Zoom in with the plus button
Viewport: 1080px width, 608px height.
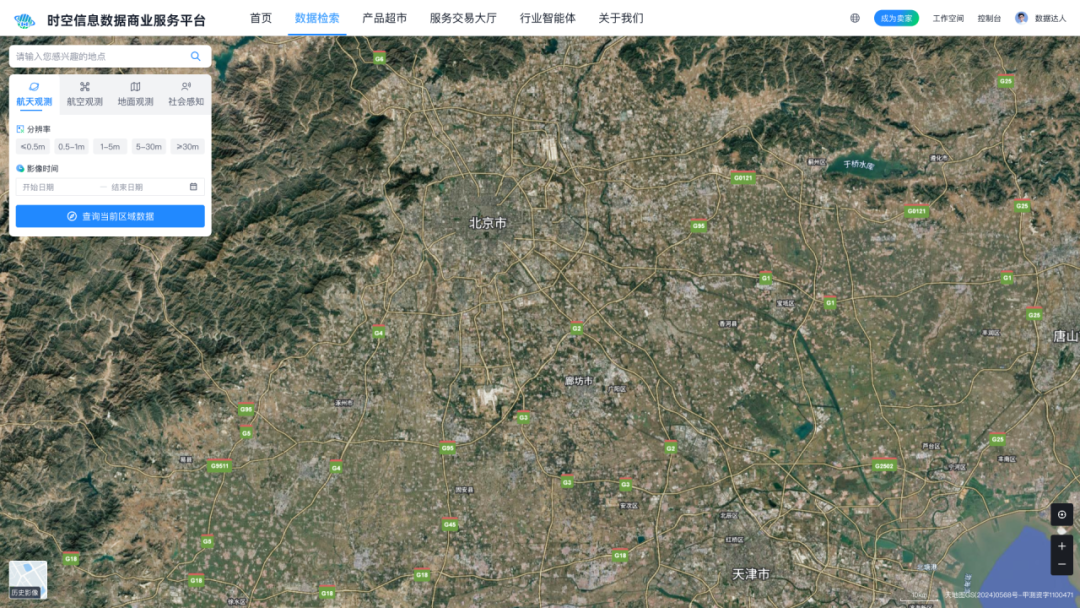pos(1062,546)
